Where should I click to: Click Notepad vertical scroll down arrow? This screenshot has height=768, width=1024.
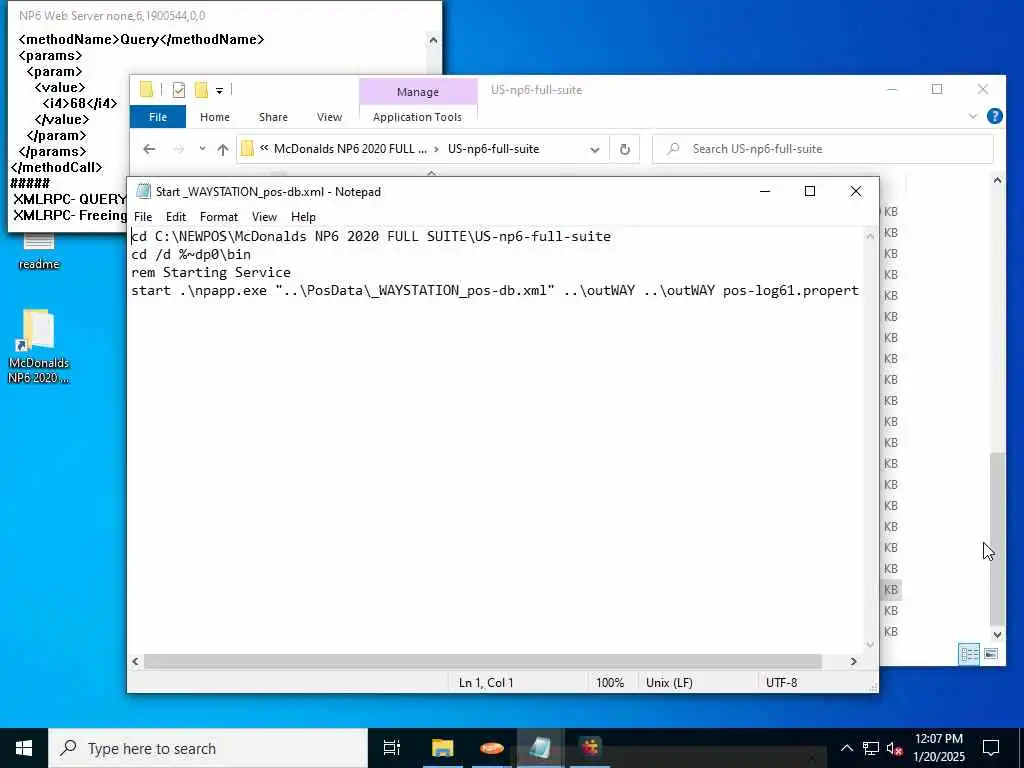870,645
